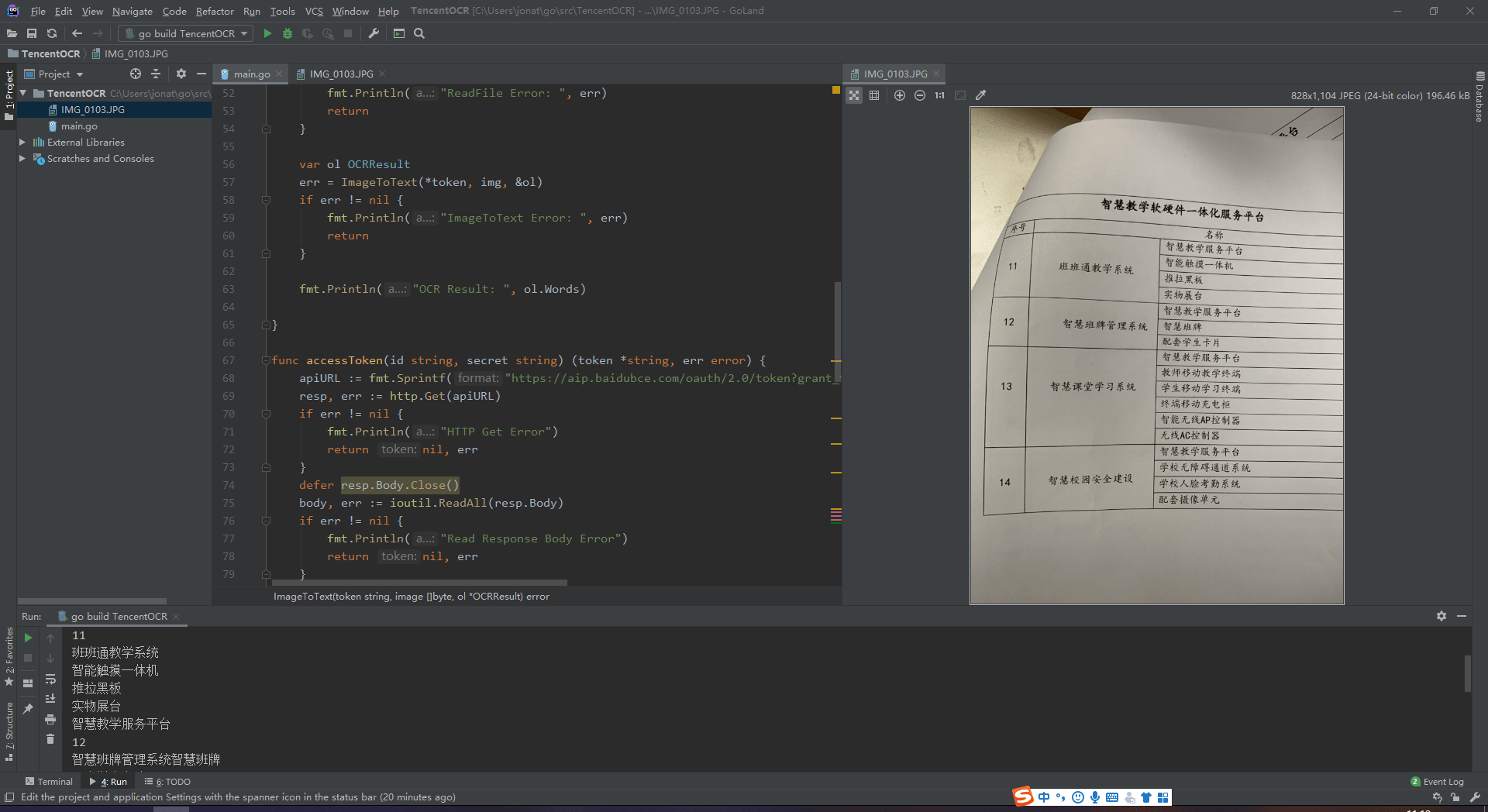This screenshot has height=812, width=1488.
Task: Zoom out on the image preview
Action: tap(919, 95)
